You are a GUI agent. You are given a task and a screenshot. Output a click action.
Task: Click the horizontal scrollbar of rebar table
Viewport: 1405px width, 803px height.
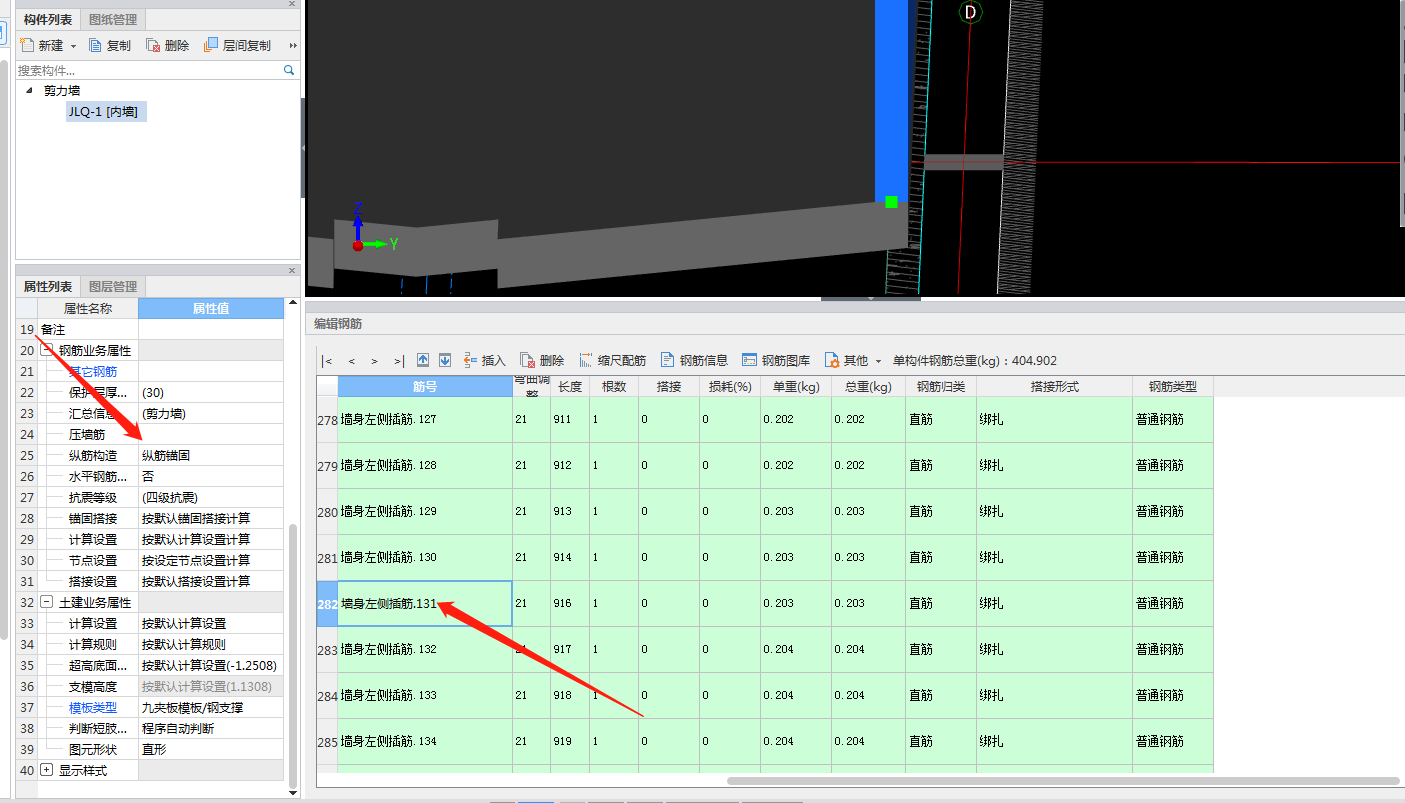coord(1063,781)
